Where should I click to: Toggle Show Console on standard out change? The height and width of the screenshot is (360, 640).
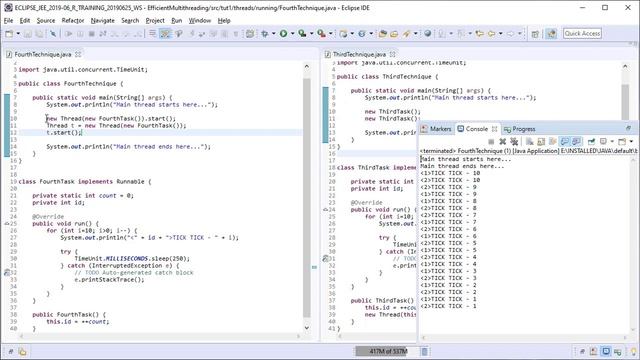[x=564, y=141]
